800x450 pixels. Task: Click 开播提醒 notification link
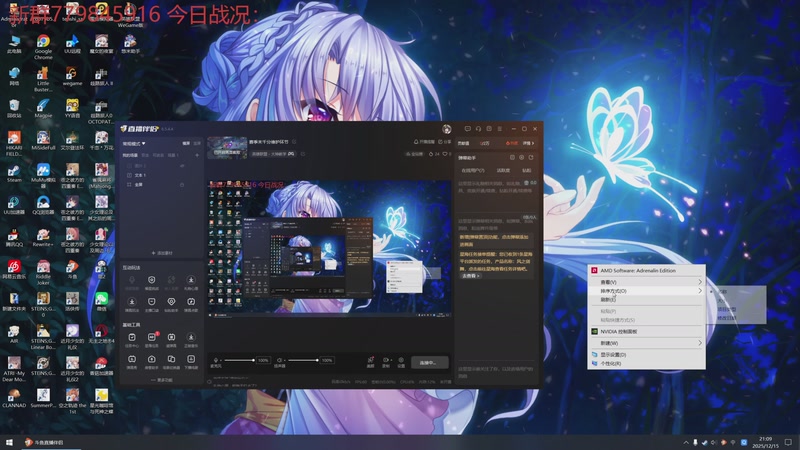(424, 142)
